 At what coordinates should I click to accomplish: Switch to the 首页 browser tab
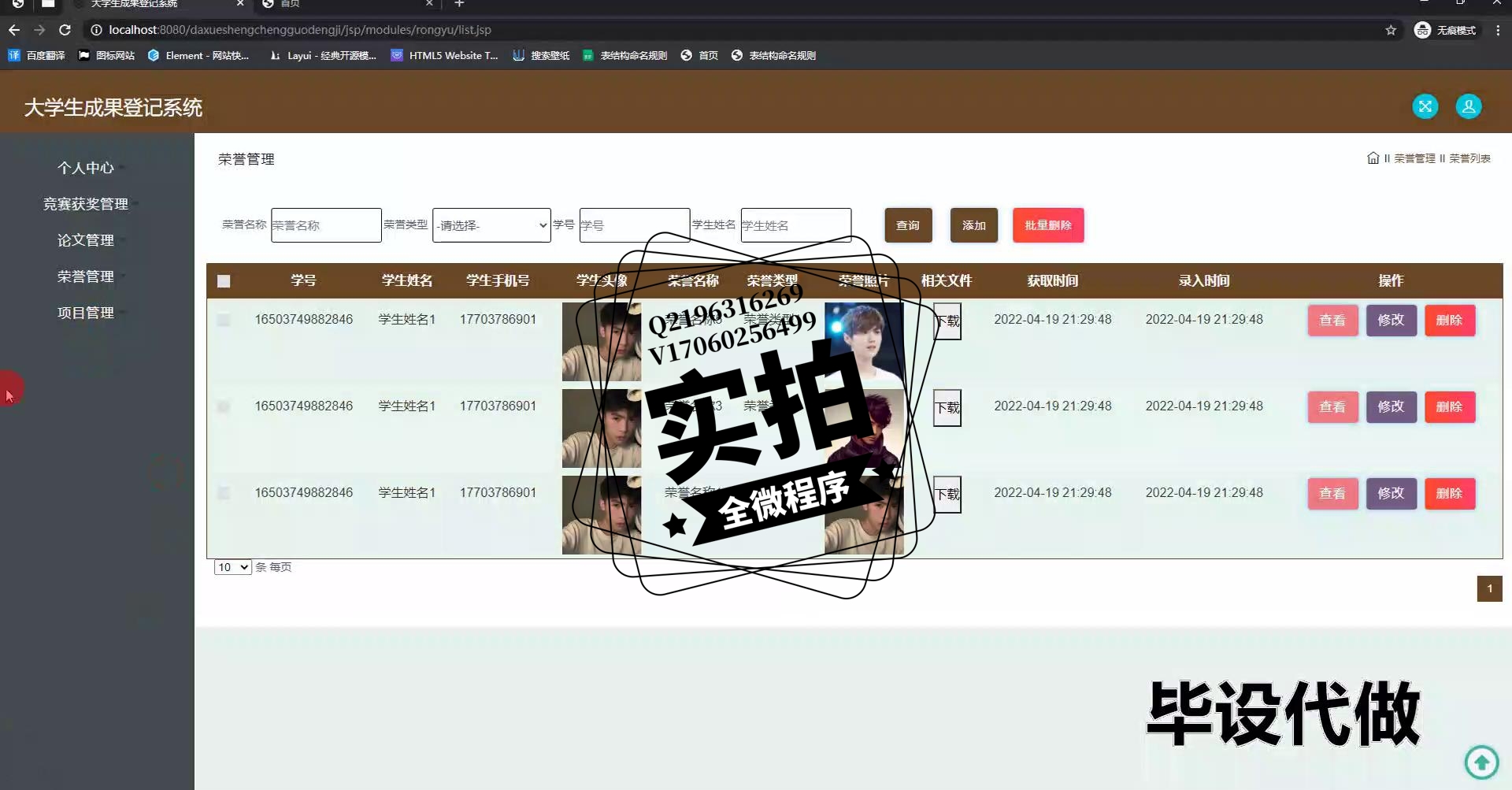346,4
